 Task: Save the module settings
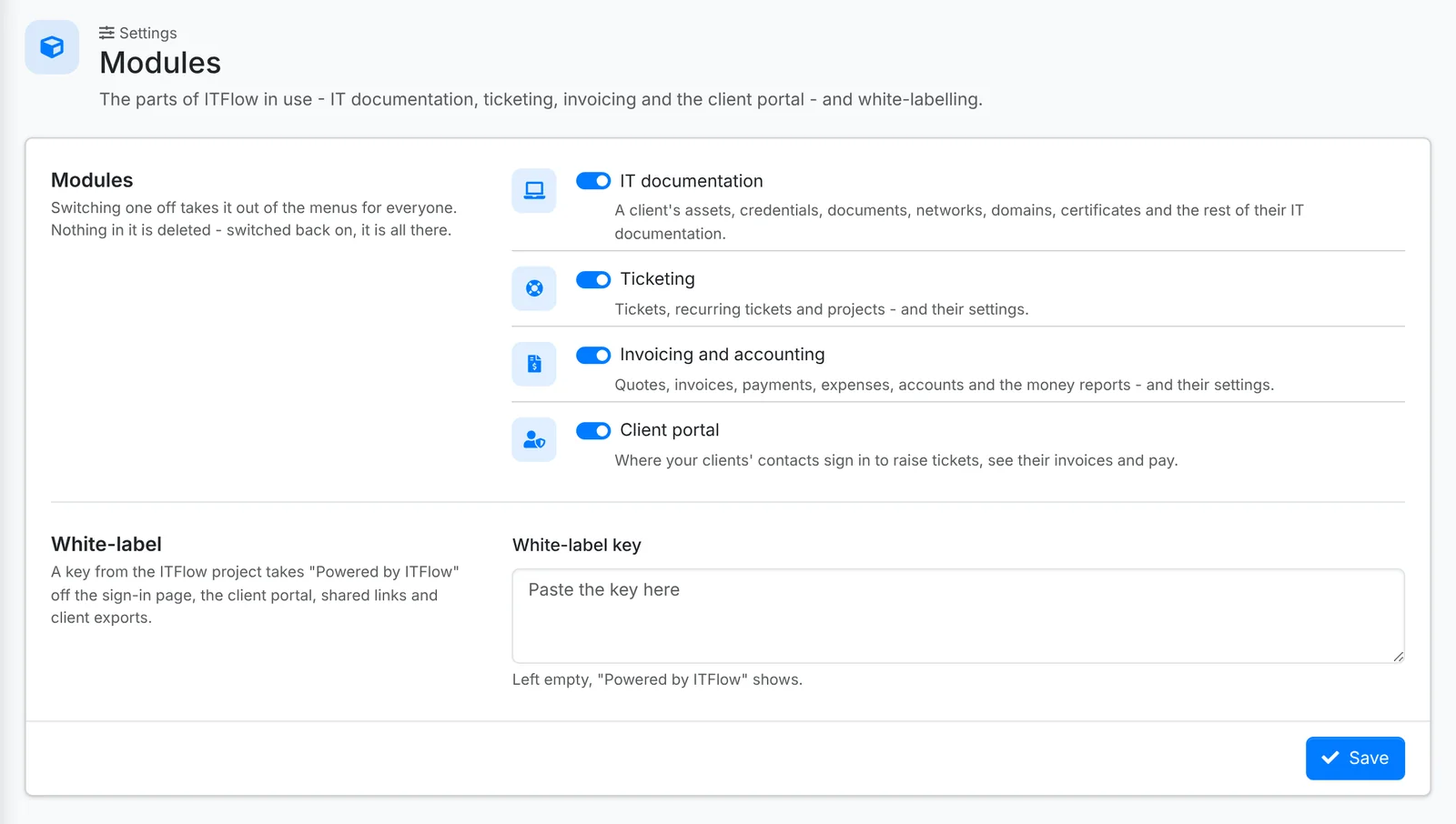(1355, 759)
